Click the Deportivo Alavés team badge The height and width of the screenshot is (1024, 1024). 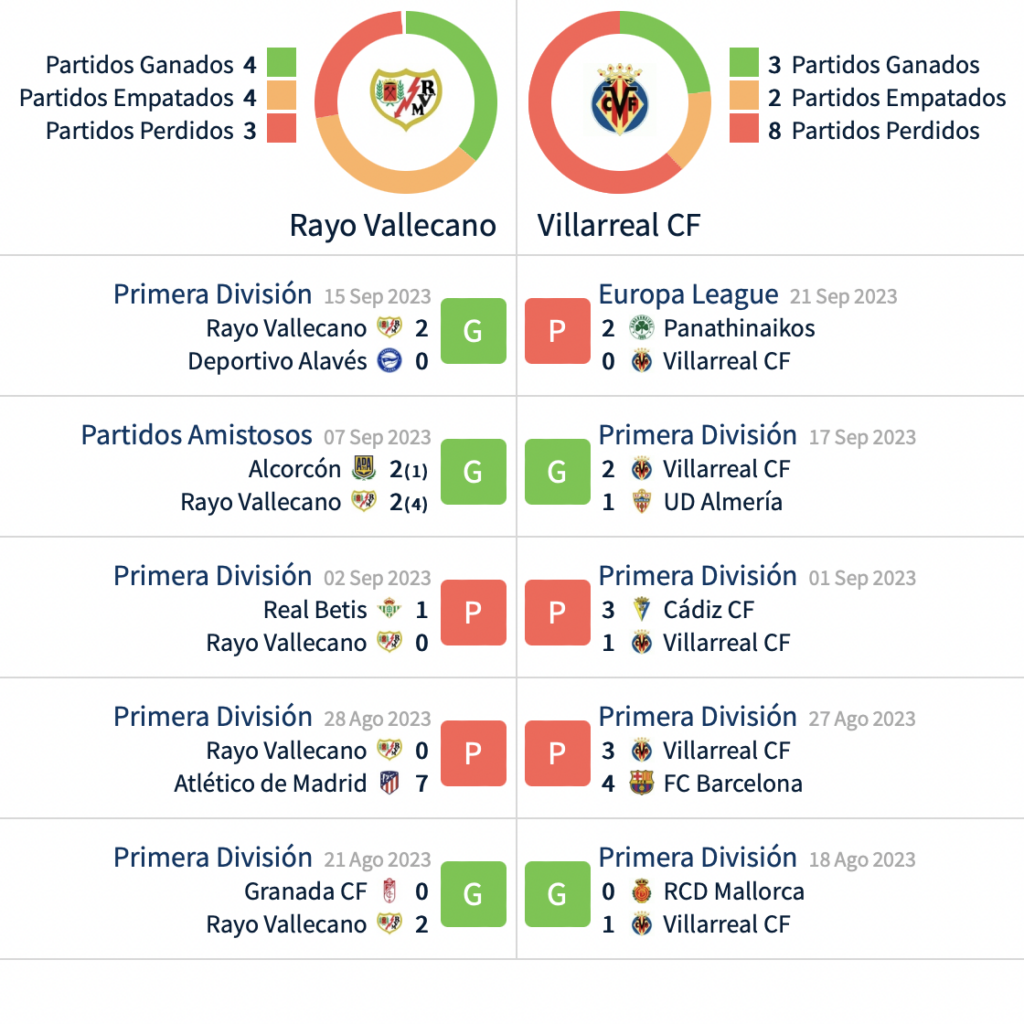390,361
